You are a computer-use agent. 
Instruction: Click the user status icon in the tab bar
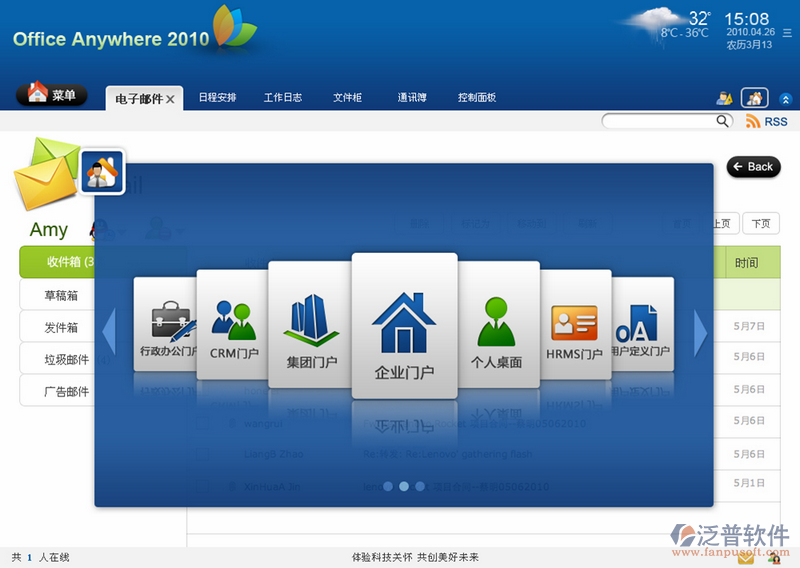724,98
